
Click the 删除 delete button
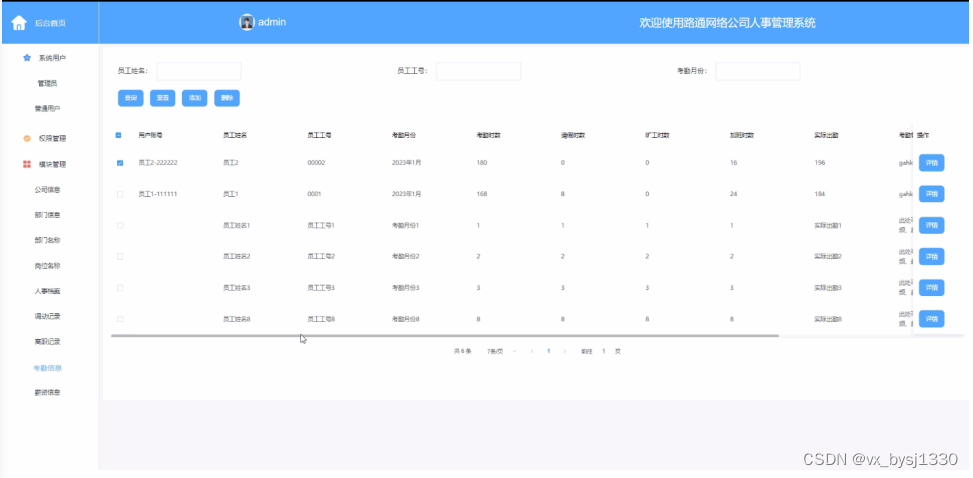coord(227,98)
